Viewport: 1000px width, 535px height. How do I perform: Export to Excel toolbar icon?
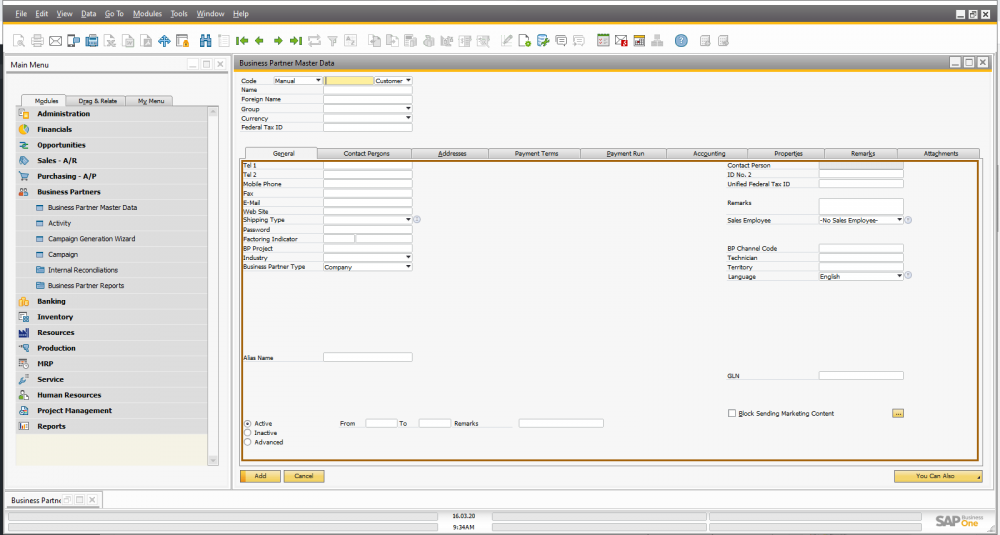(110, 41)
